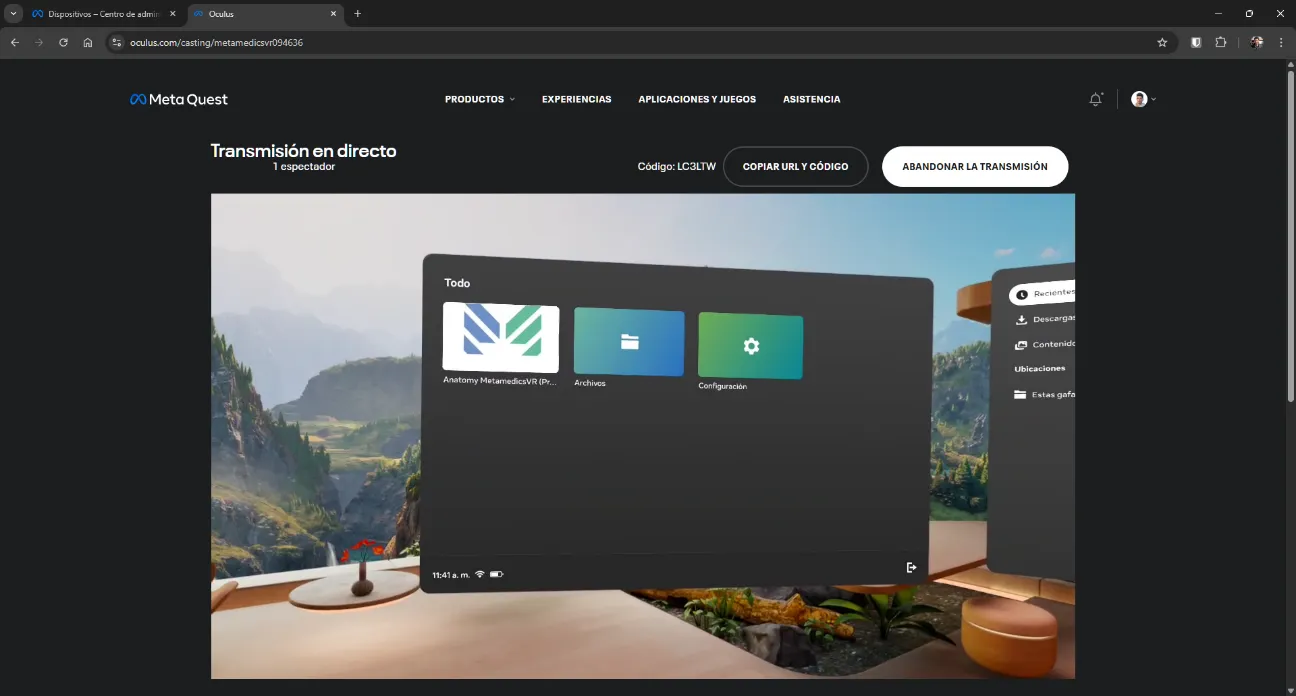Open the notifications bell

coord(1096,99)
